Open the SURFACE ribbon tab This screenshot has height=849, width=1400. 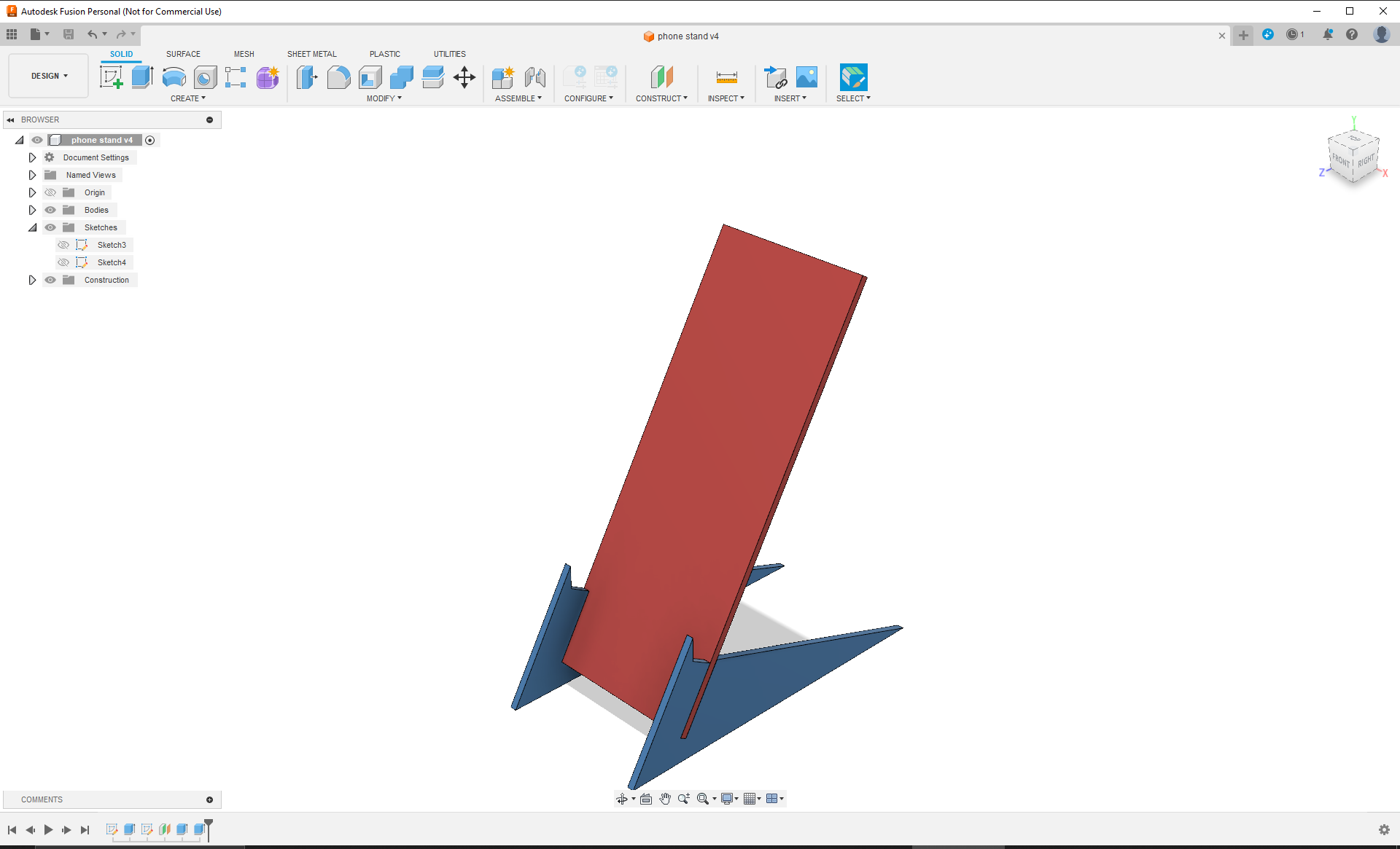(x=183, y=53)
